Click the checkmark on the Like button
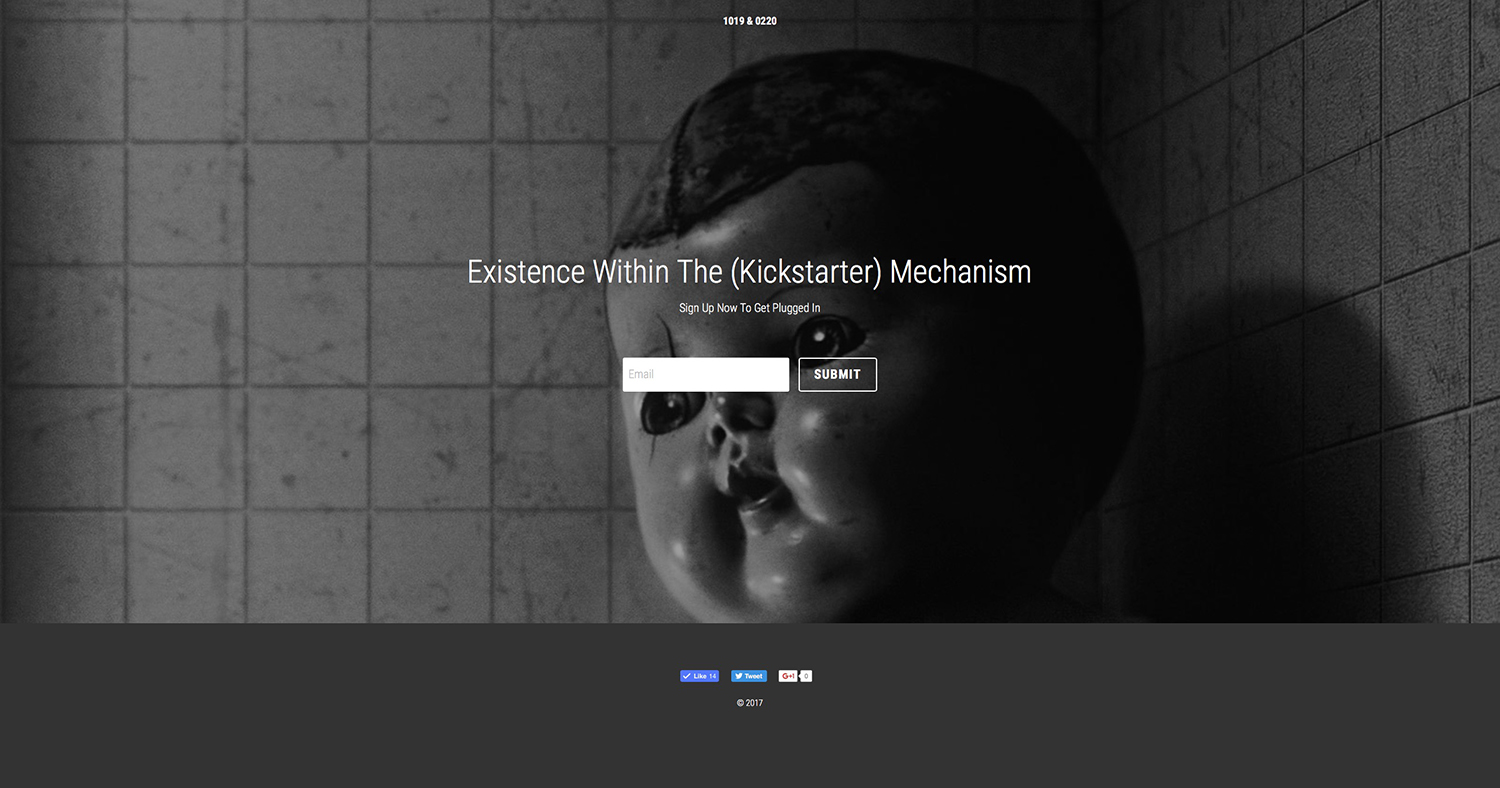The width and height of the screenshot is (1500, 788). (x=686, y=676)
